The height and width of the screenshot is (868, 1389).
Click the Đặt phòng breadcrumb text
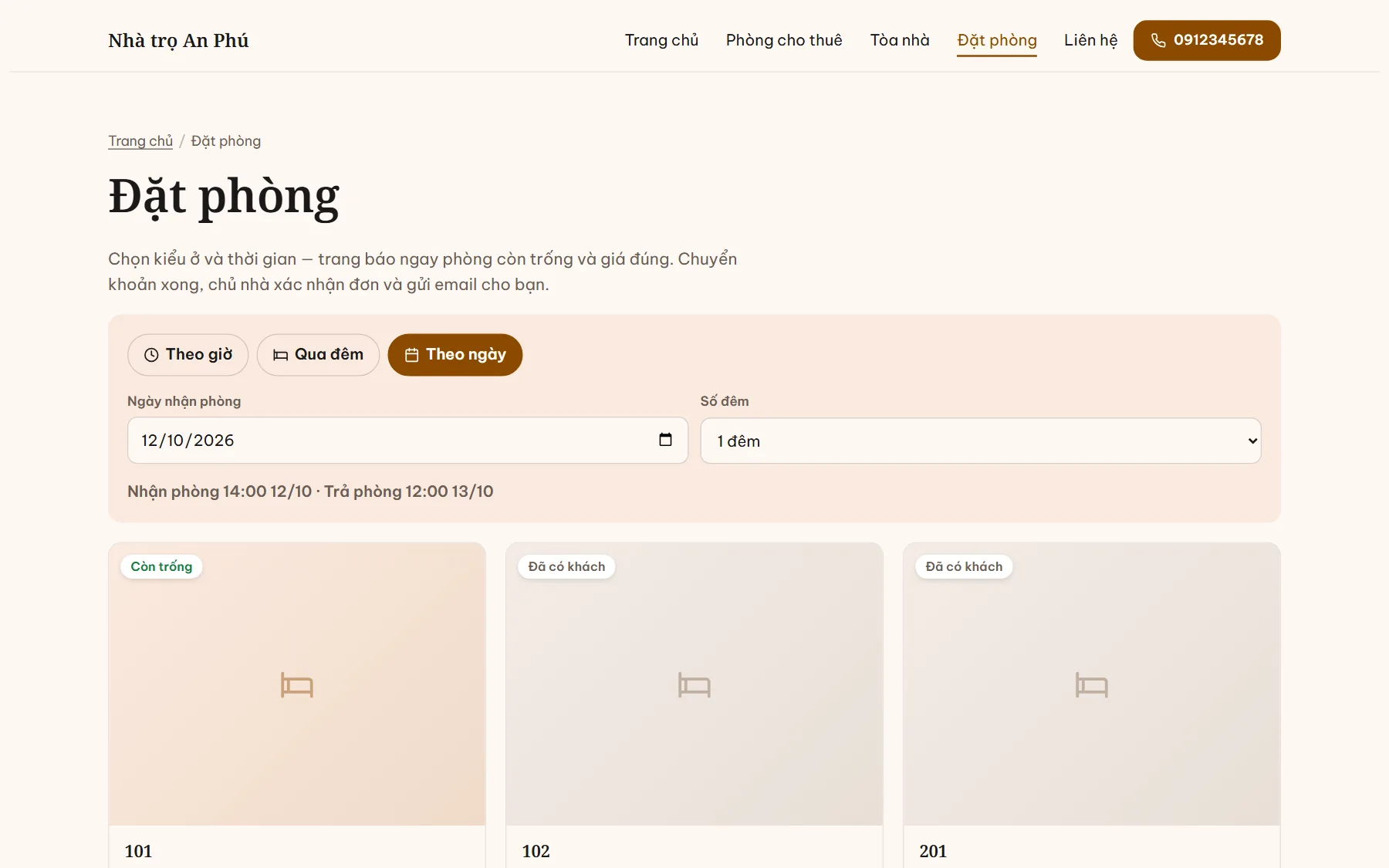tap(226, 141)
